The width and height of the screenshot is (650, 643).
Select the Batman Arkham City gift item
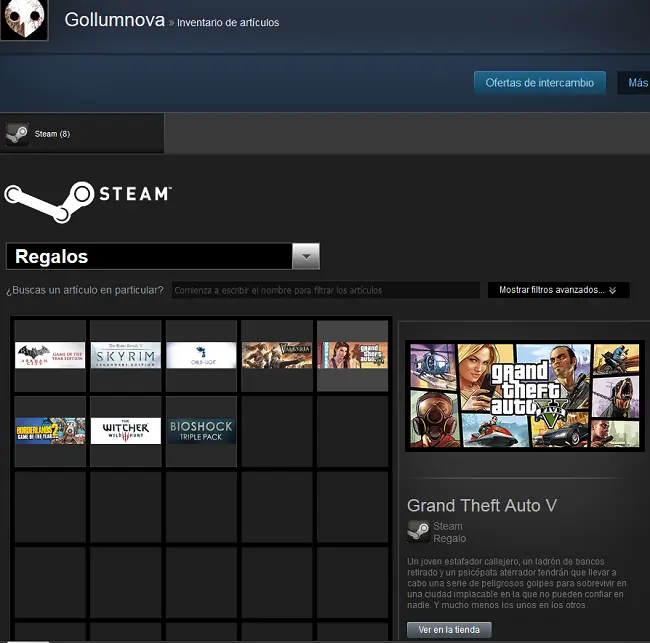50,355
